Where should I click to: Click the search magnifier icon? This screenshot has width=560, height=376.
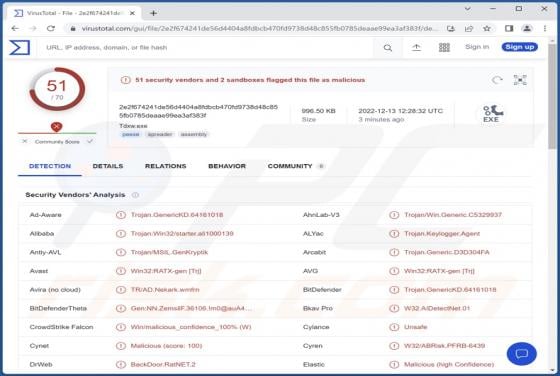(x=388, y=47)
